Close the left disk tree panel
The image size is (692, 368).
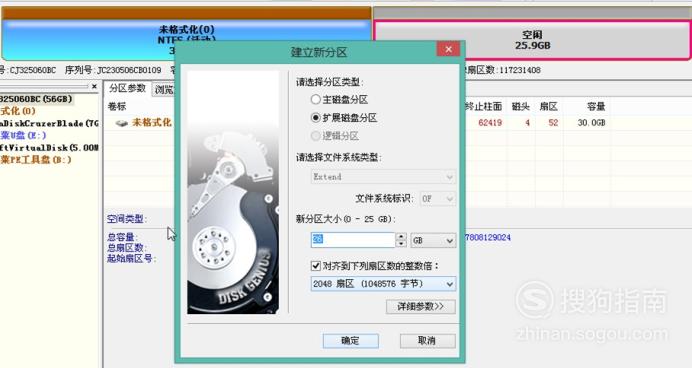(94, 86)
